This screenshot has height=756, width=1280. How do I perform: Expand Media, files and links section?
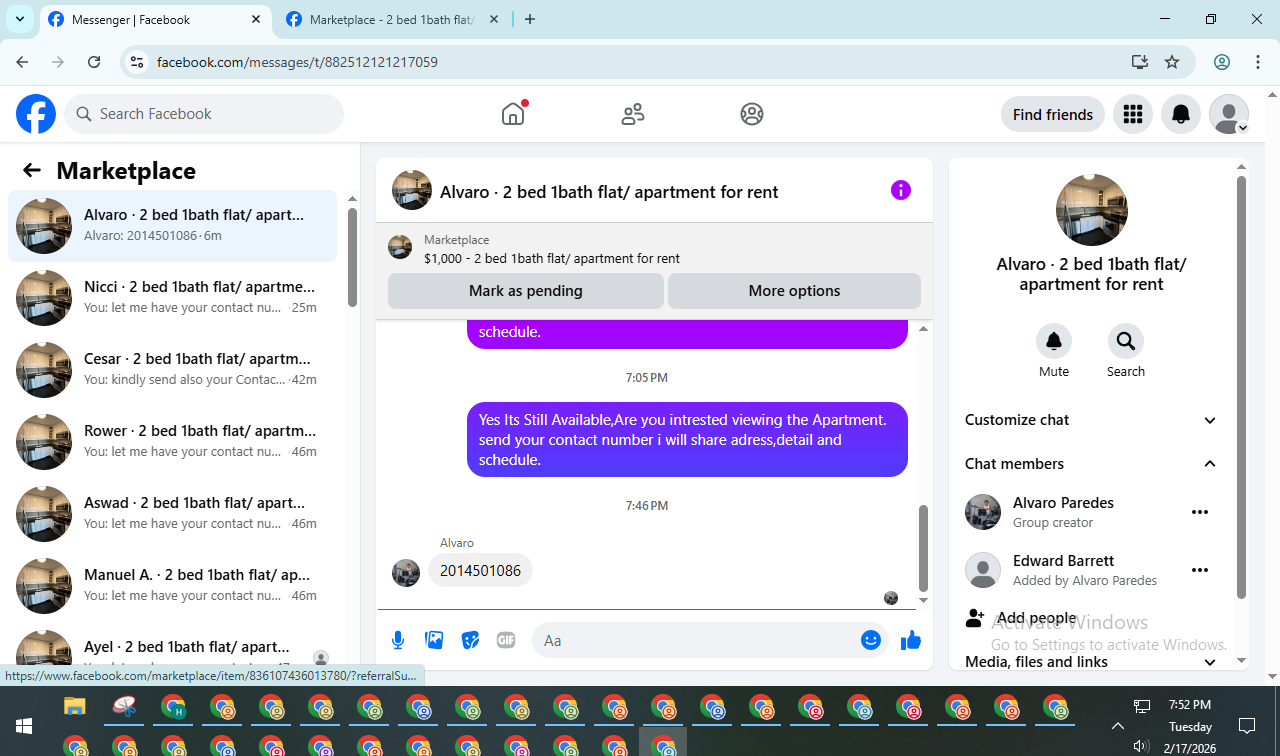1092,662
